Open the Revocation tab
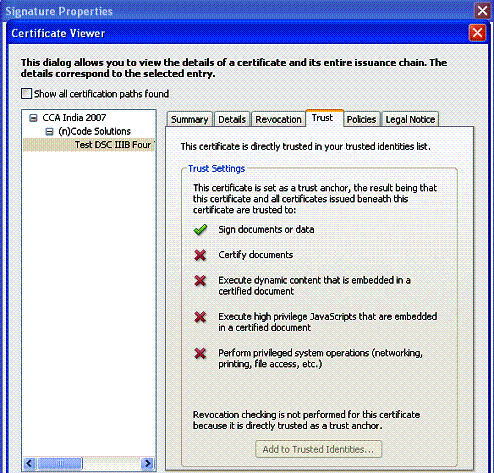The height and width of the screenshot is (473, 494). click(278, 119)
